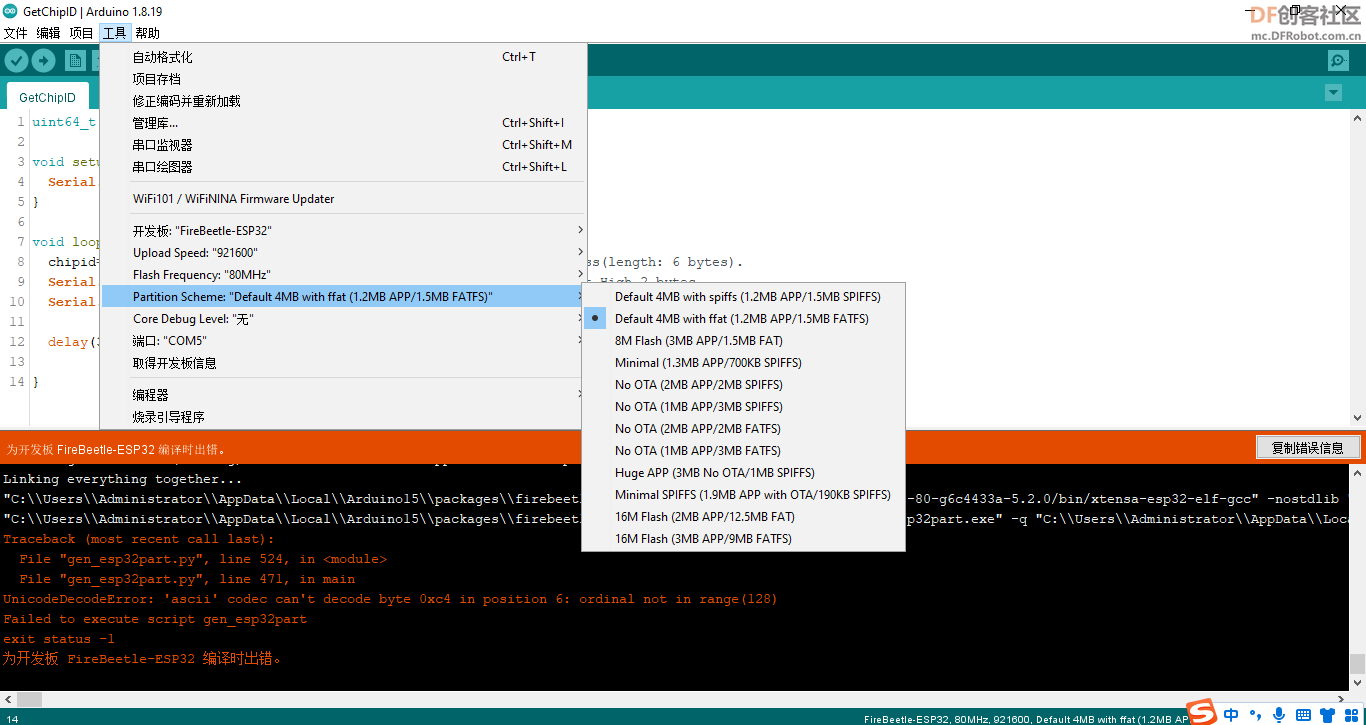
Task: Click the Sogou S logo icon
Action: click(1201, 714)
